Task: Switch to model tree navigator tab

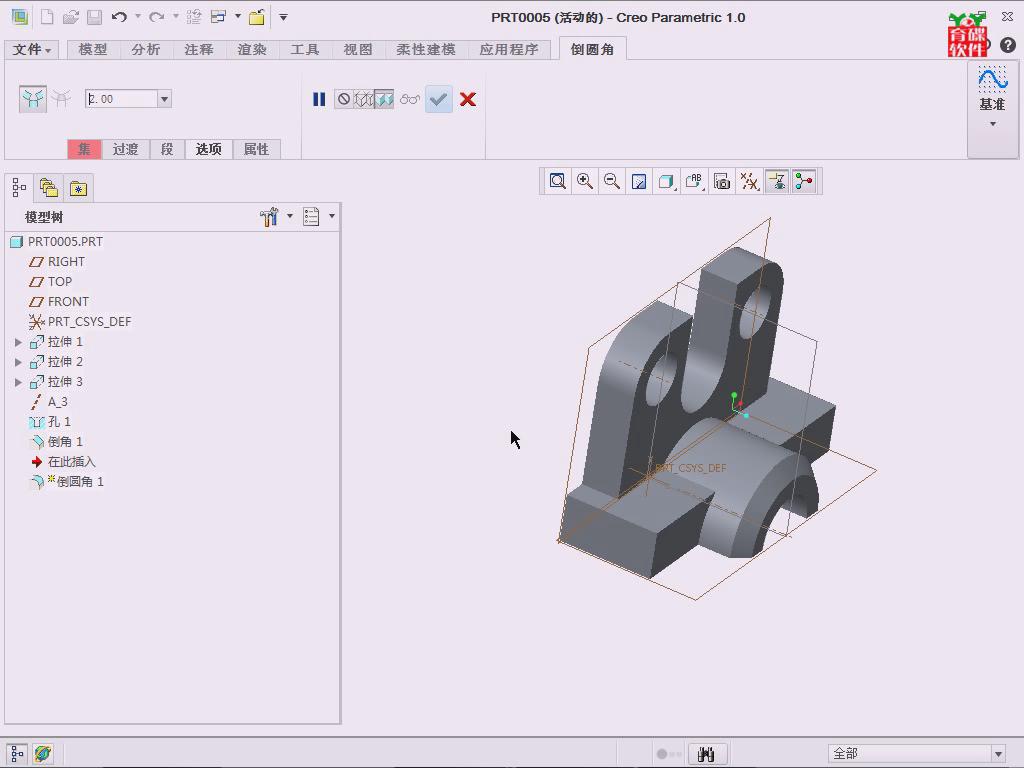Action: click(x=19, y=188)
